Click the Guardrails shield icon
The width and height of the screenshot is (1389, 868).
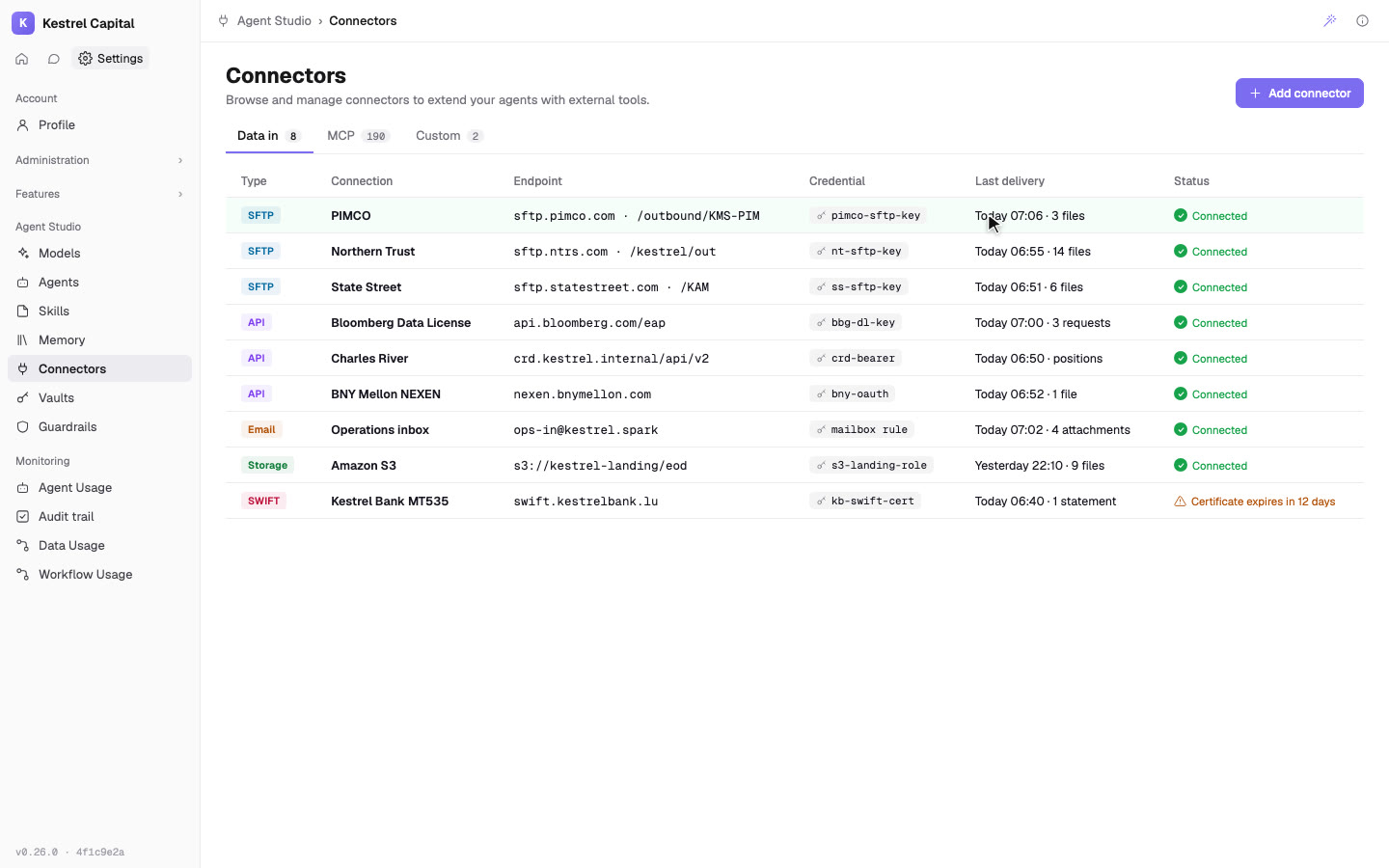[23, 427]
